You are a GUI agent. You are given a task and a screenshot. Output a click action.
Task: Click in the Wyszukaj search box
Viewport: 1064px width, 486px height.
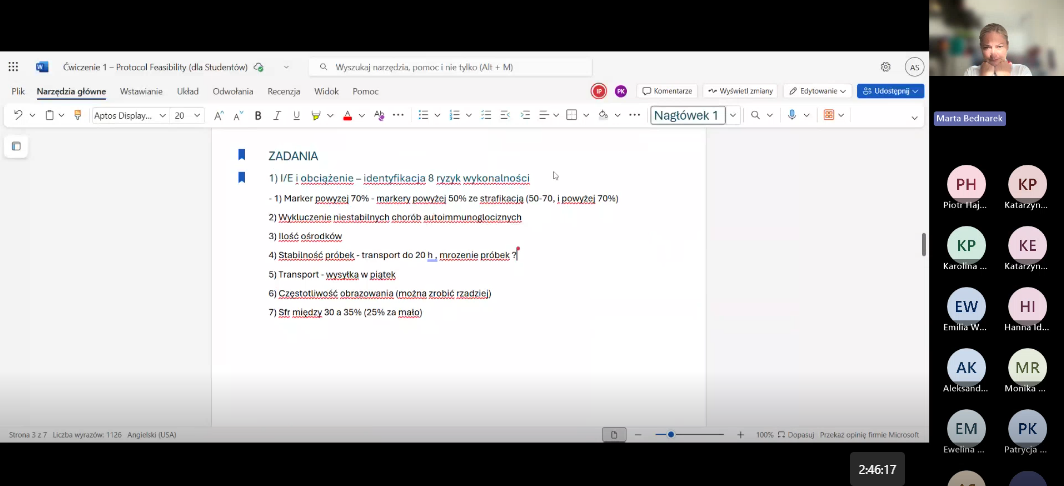450,67
